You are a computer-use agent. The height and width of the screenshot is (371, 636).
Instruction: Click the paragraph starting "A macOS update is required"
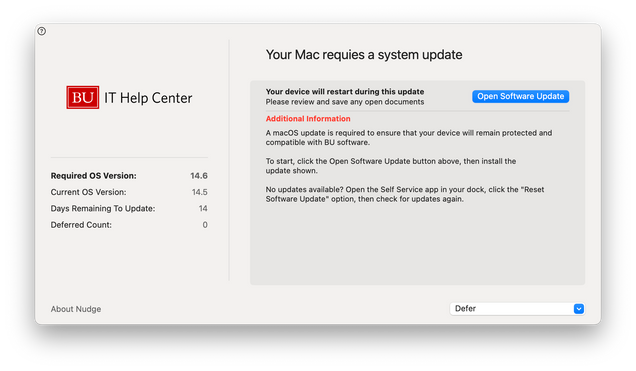pos(409,137)
